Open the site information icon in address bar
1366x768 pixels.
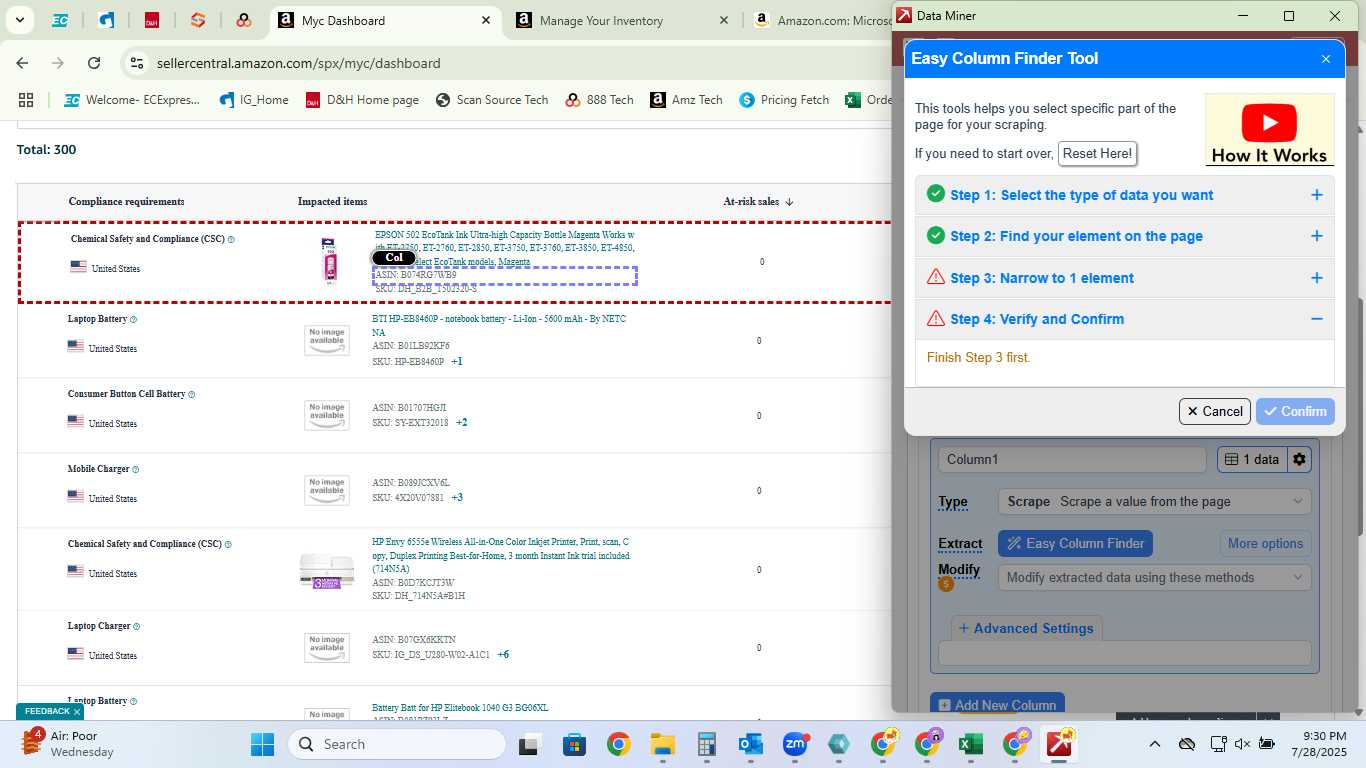[x=137, y=63]
